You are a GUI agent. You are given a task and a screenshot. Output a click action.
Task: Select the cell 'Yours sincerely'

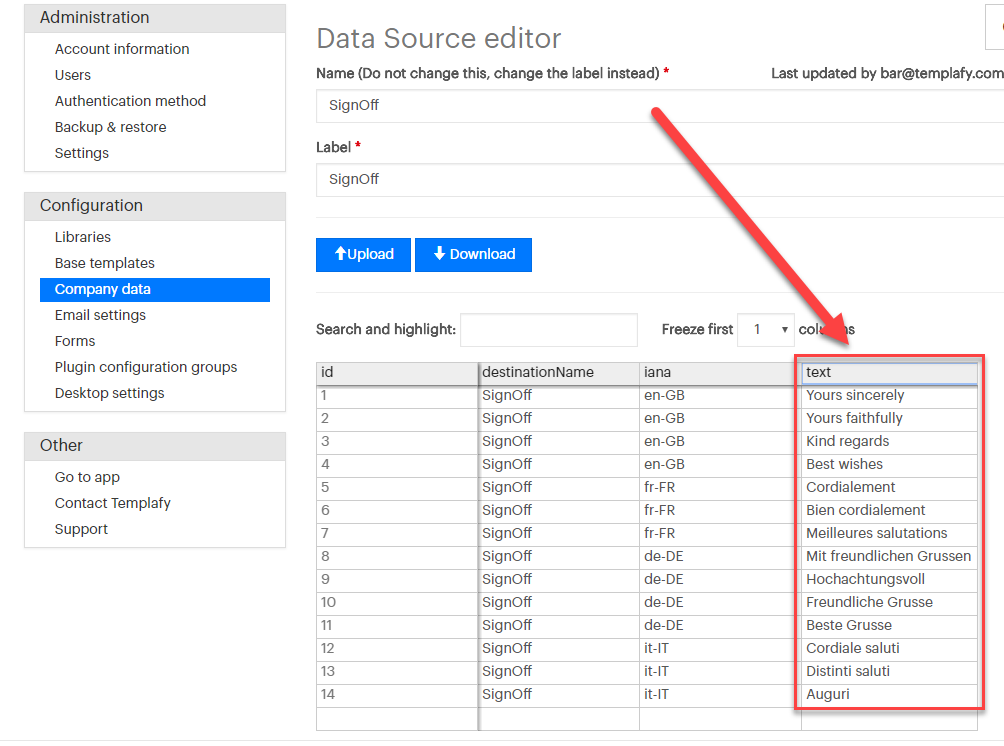pos(889,396)
